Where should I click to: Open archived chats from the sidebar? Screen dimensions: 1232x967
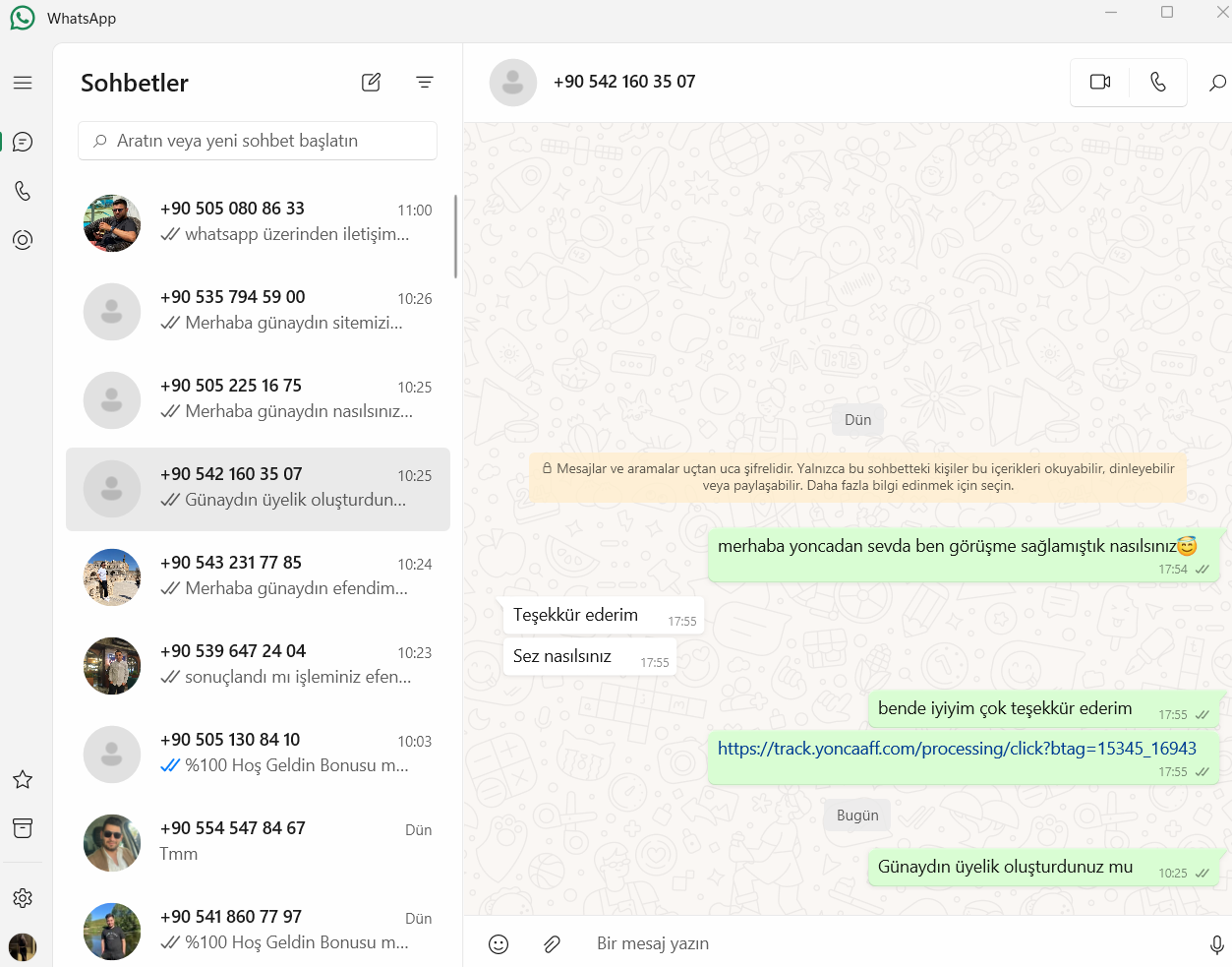[23, 828]
